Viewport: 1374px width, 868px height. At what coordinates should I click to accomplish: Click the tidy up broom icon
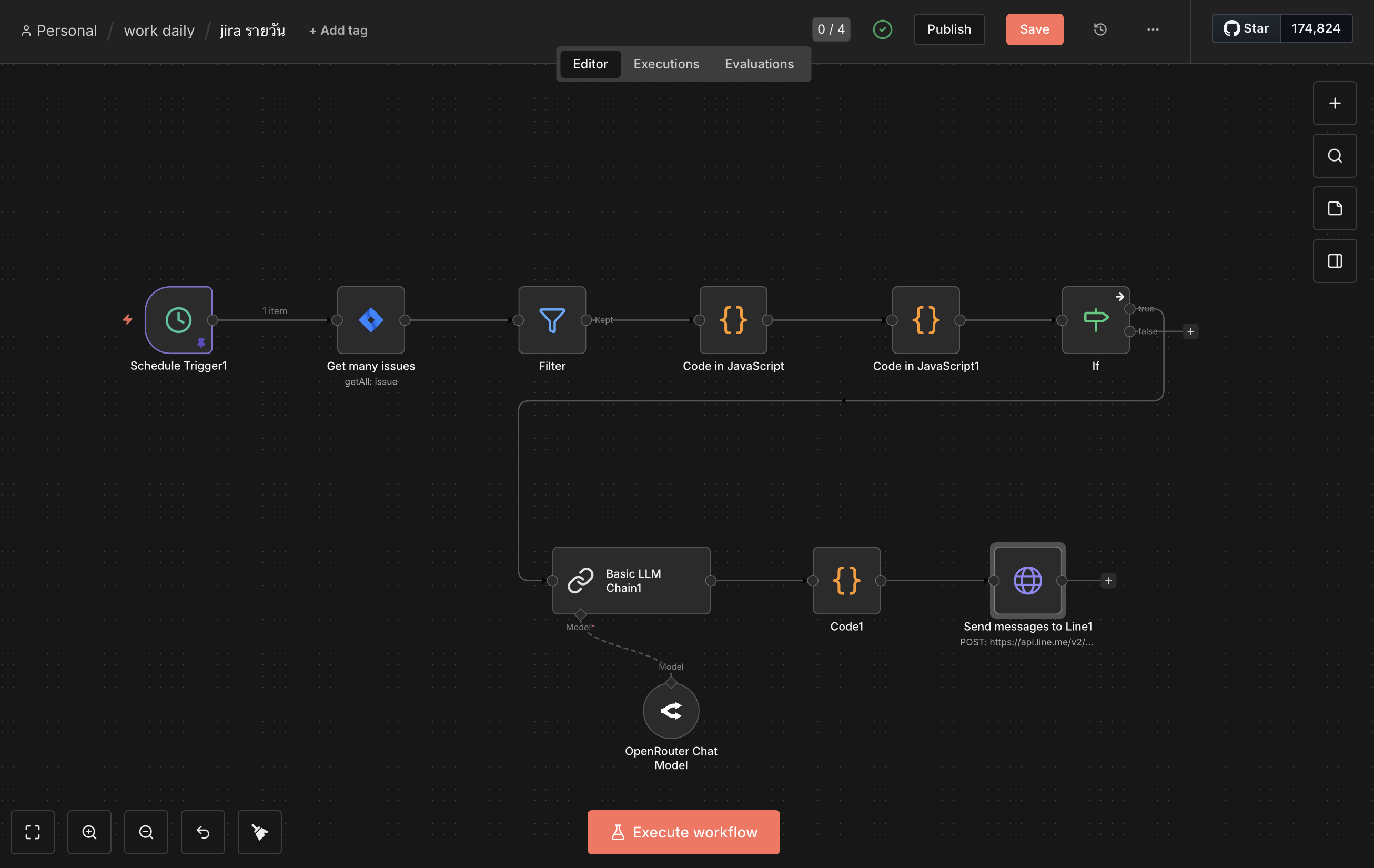tap(260, 832)
